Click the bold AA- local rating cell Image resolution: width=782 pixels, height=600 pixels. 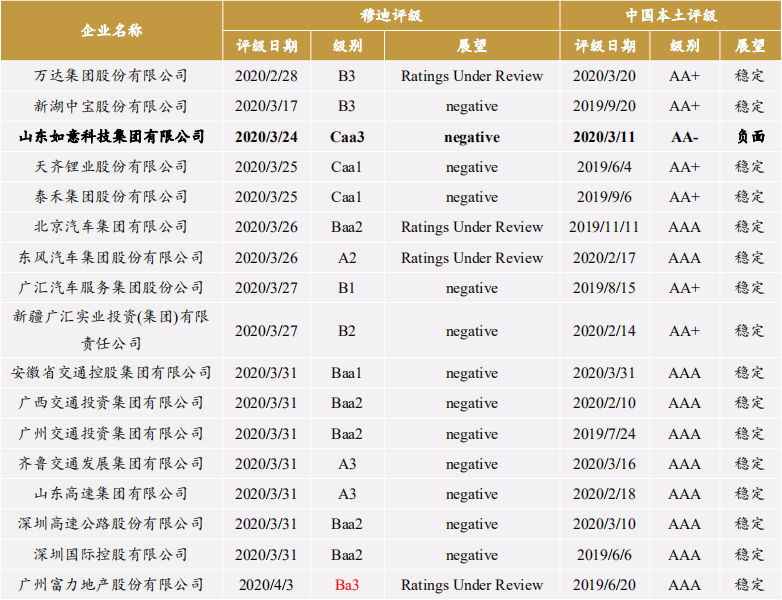pos(684,137)
